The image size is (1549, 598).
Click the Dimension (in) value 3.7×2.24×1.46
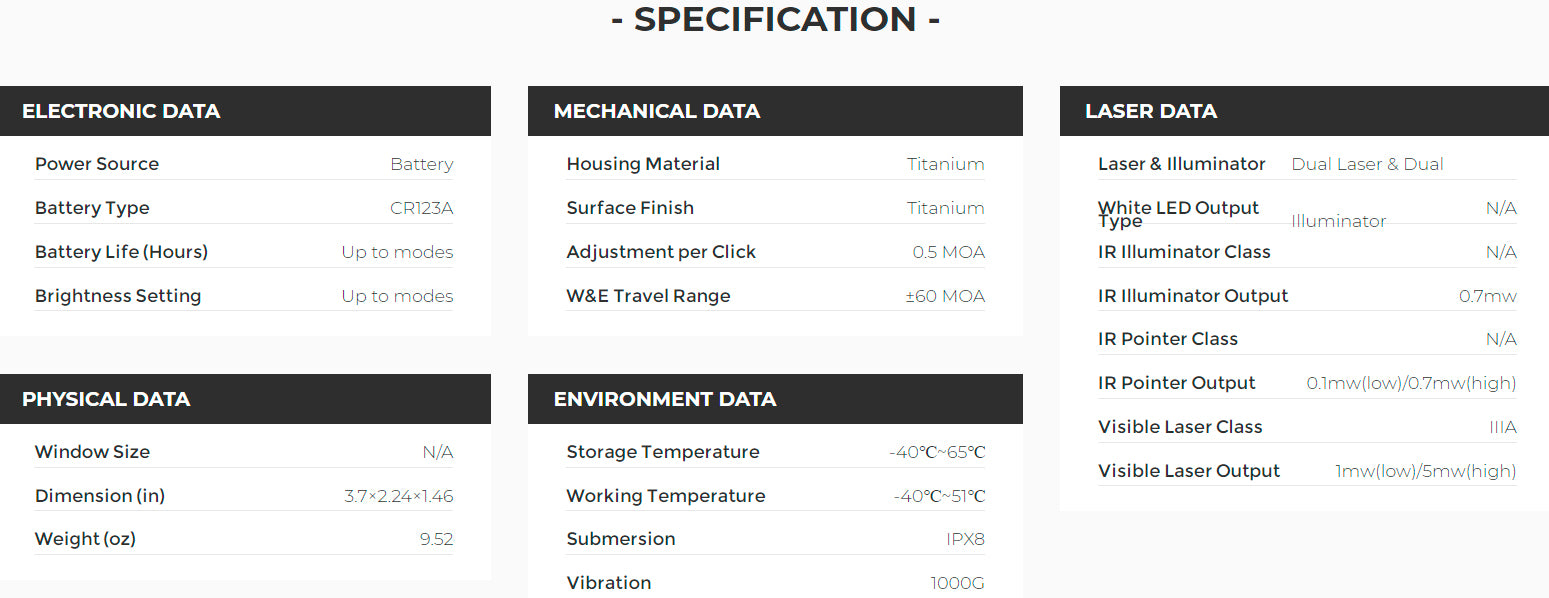tap(398, 496)
